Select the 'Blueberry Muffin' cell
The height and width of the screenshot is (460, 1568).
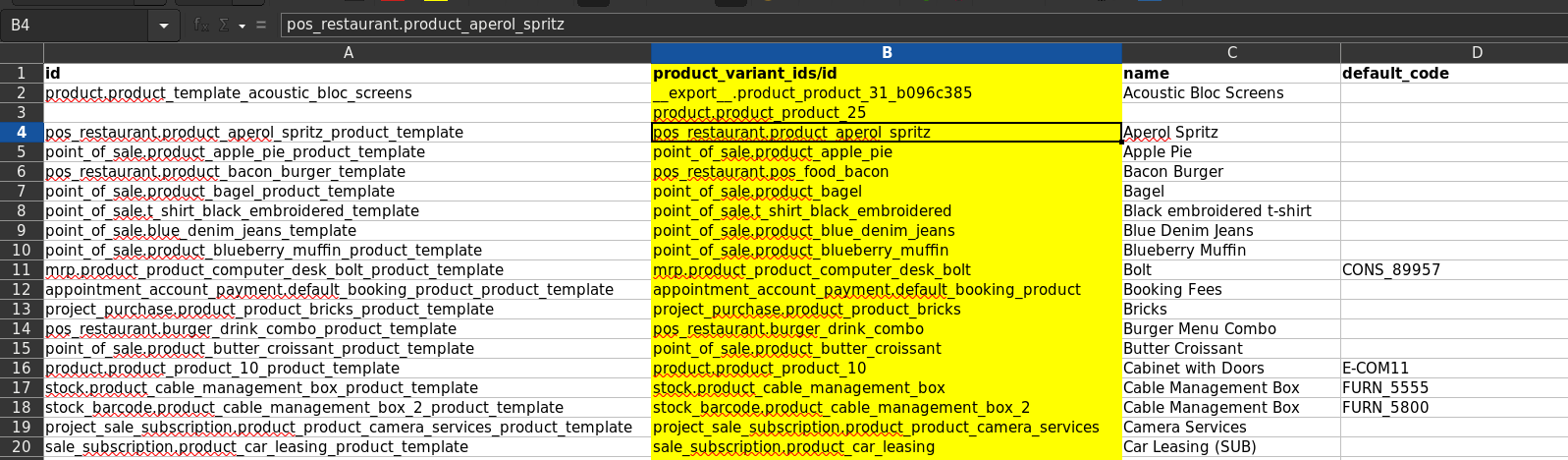click(1231, 250)
